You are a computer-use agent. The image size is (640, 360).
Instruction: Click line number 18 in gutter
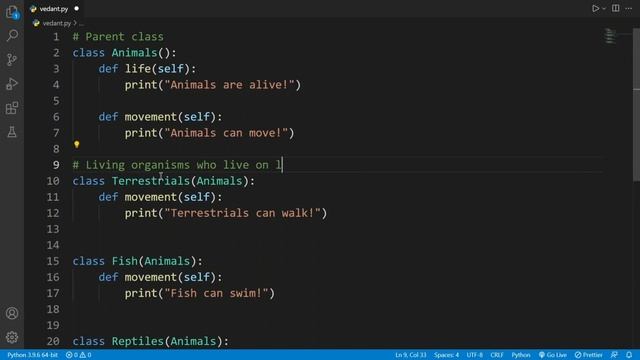[x=53, y=309]
